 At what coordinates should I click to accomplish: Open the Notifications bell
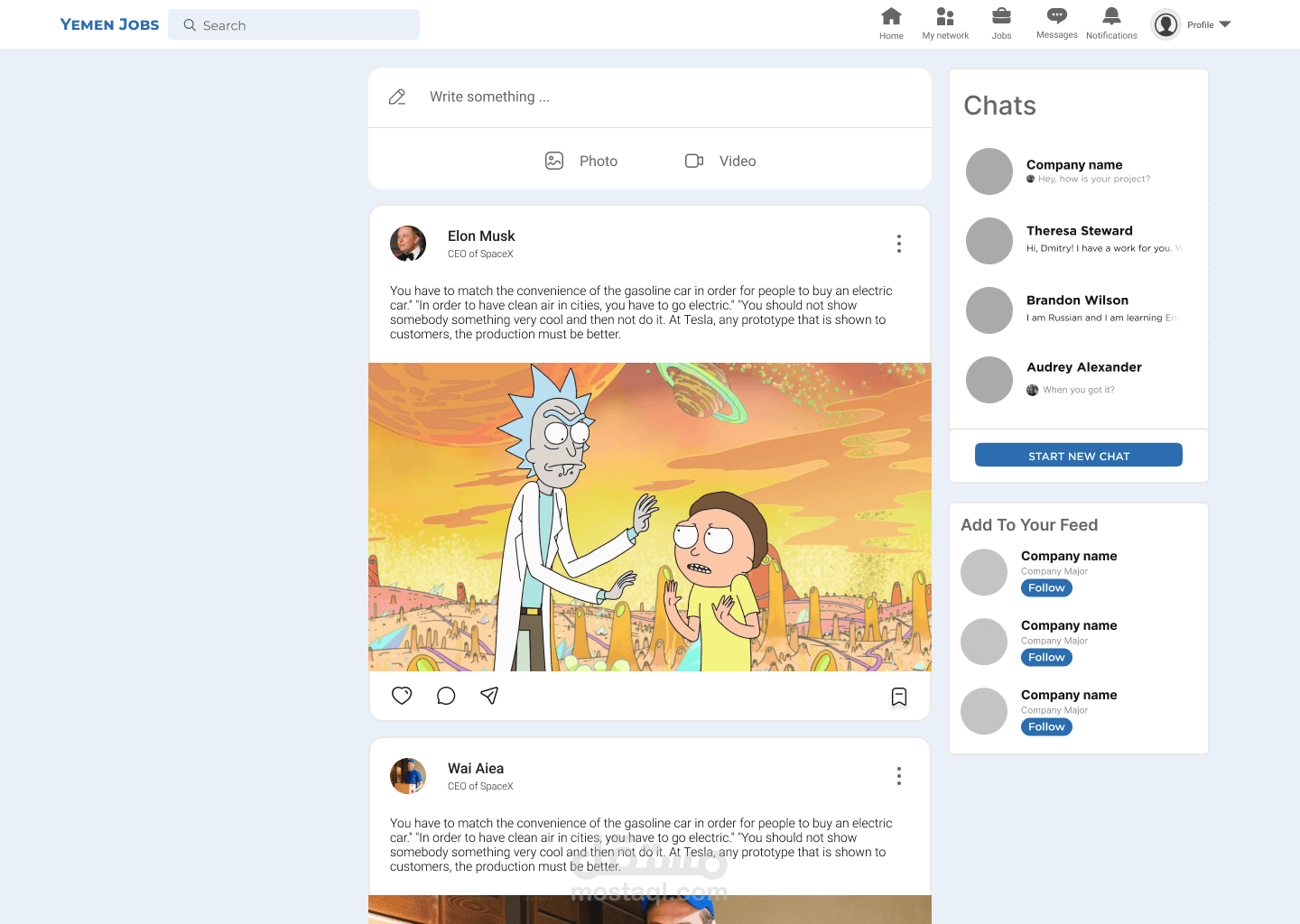tap(1111, 15)
